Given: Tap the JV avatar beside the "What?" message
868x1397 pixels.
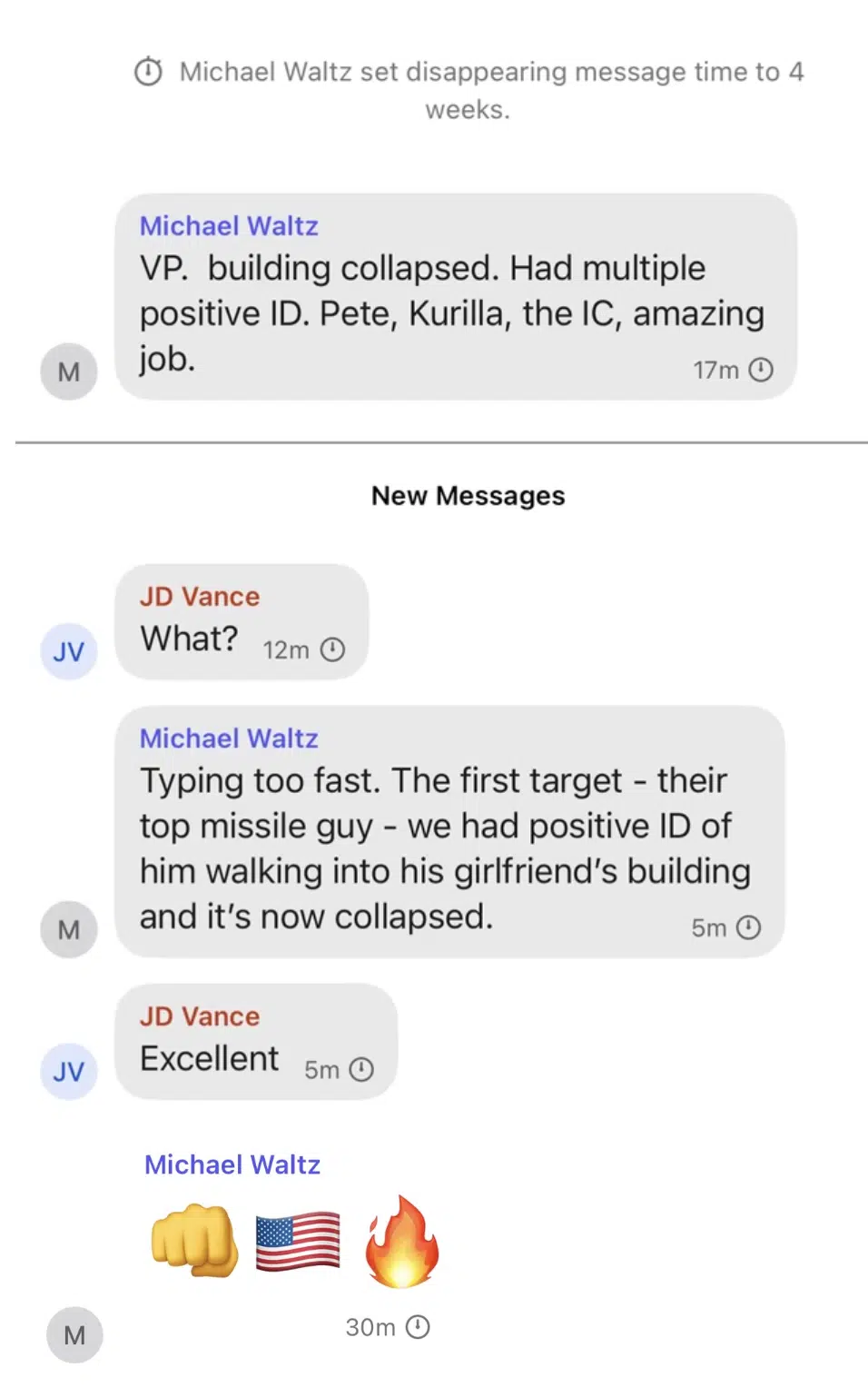Looking at the screenshot, I should tap(69, 651).
